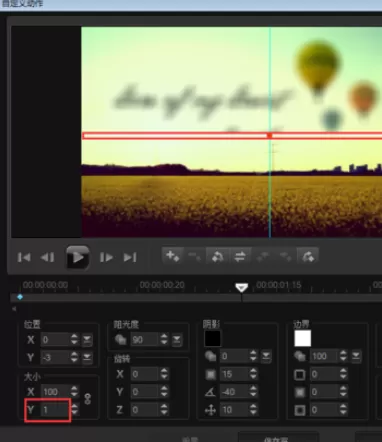Screen dimensions: 382x442
Task: Open the Position Y ease option button
Action: (87, 358)
